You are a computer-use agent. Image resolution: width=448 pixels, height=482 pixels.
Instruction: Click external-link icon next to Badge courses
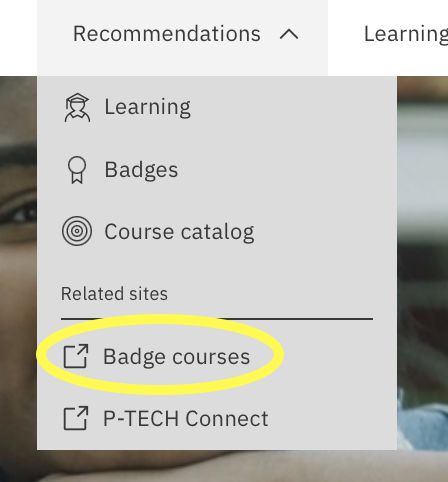(76, 356)
